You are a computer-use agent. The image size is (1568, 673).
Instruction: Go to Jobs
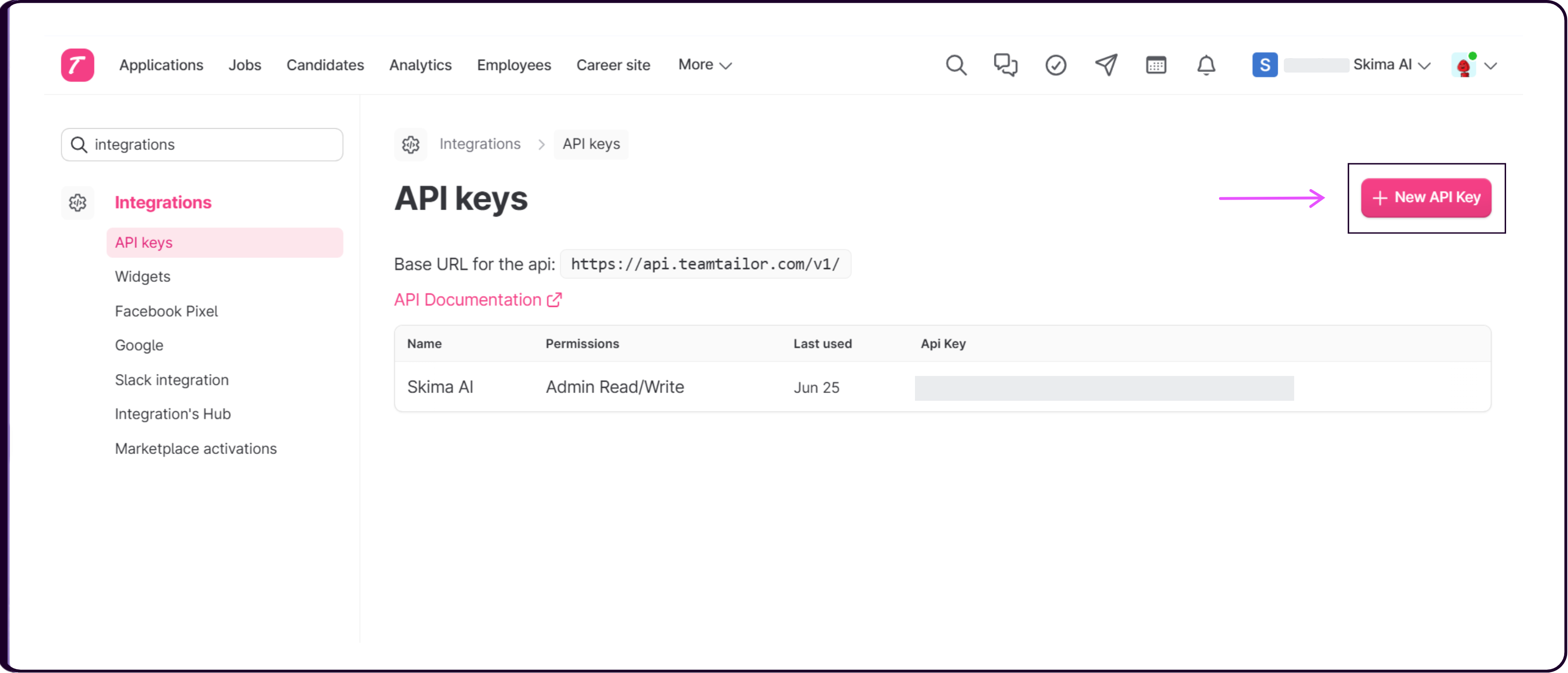point(244,65)
